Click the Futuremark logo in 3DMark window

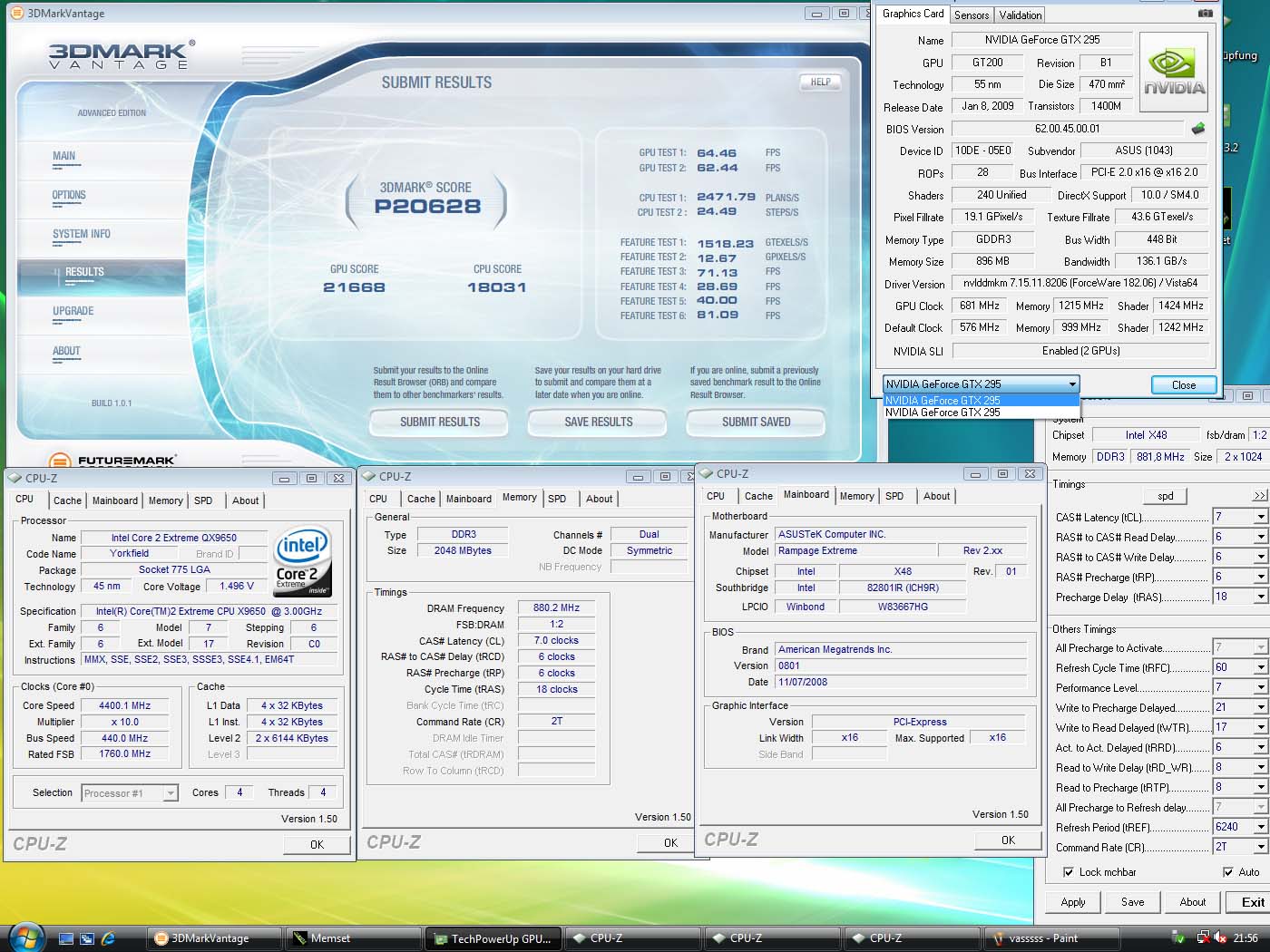(x=112, y=461)
